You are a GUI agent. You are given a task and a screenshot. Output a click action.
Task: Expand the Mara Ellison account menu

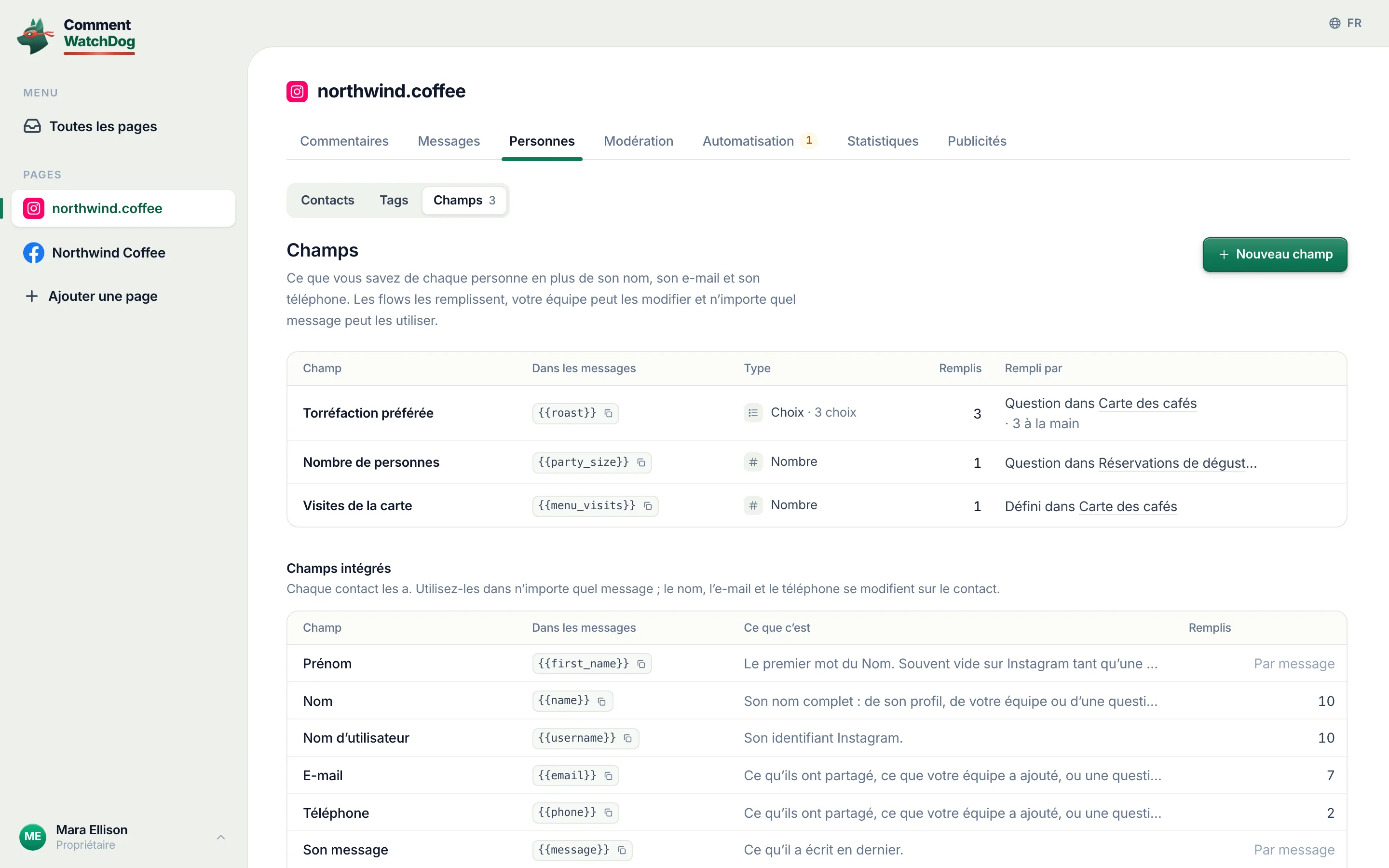[x=220, y=837]
